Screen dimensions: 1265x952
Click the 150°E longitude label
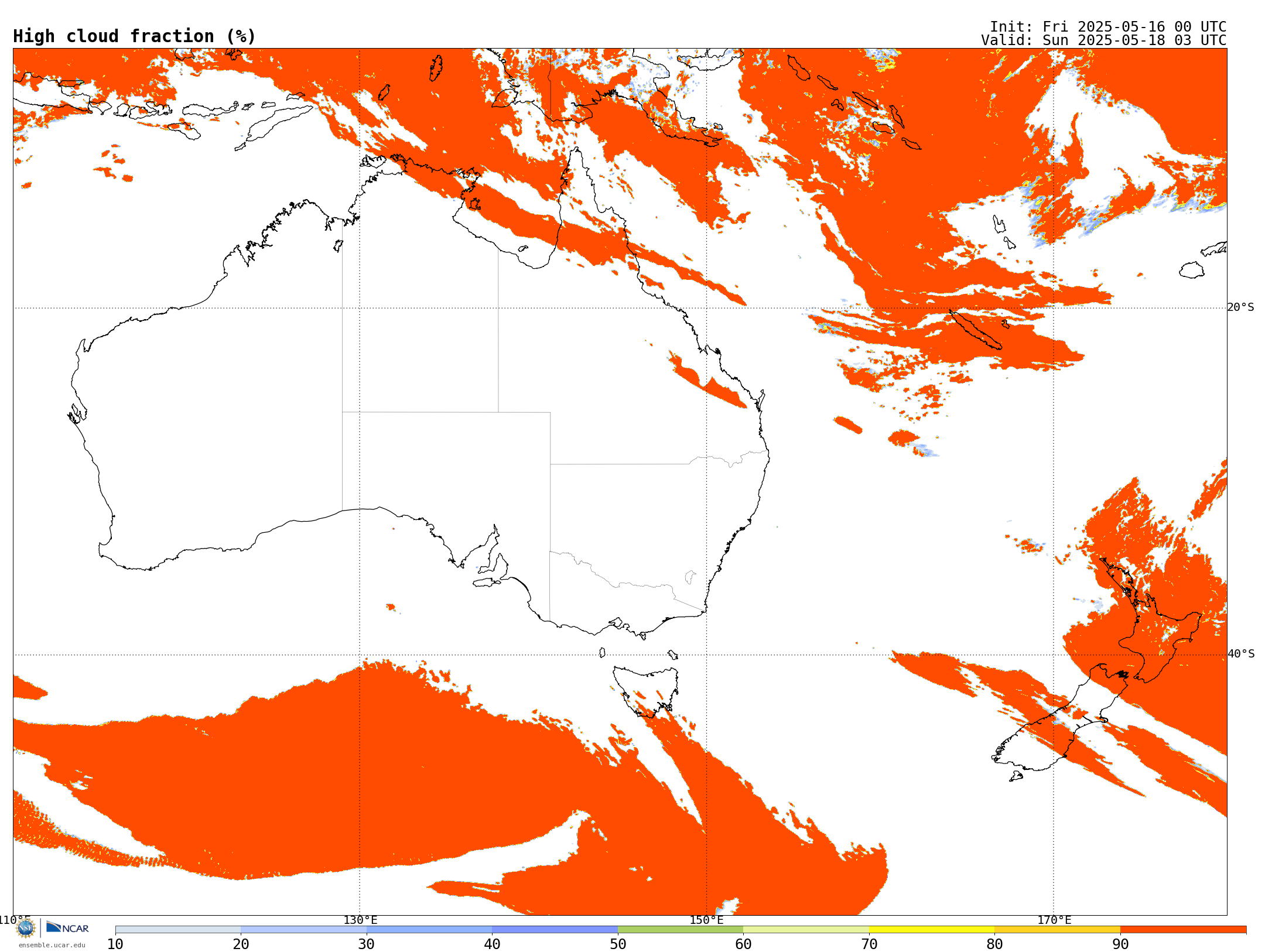pyautogui.click(x=706, y=920)
